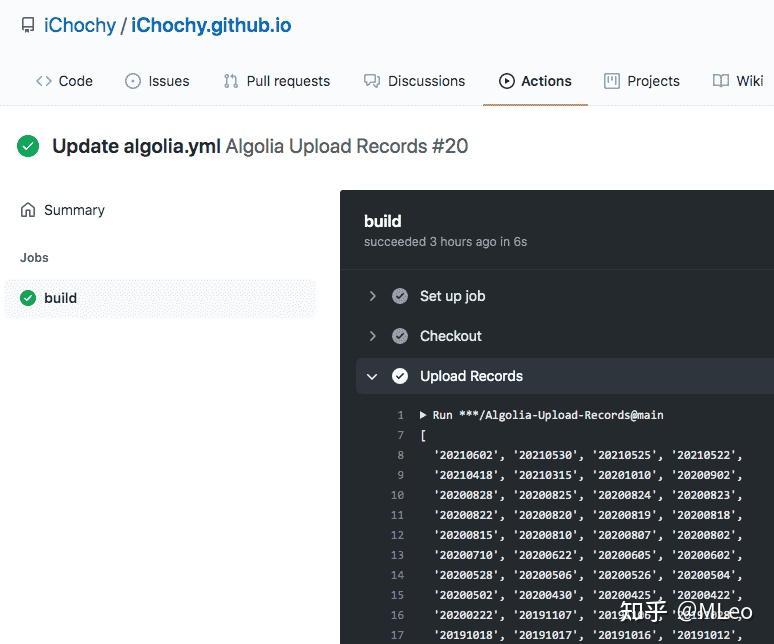Open the iChochy.github.io repository link
The image size is (774, 644).
coord(211,25)
